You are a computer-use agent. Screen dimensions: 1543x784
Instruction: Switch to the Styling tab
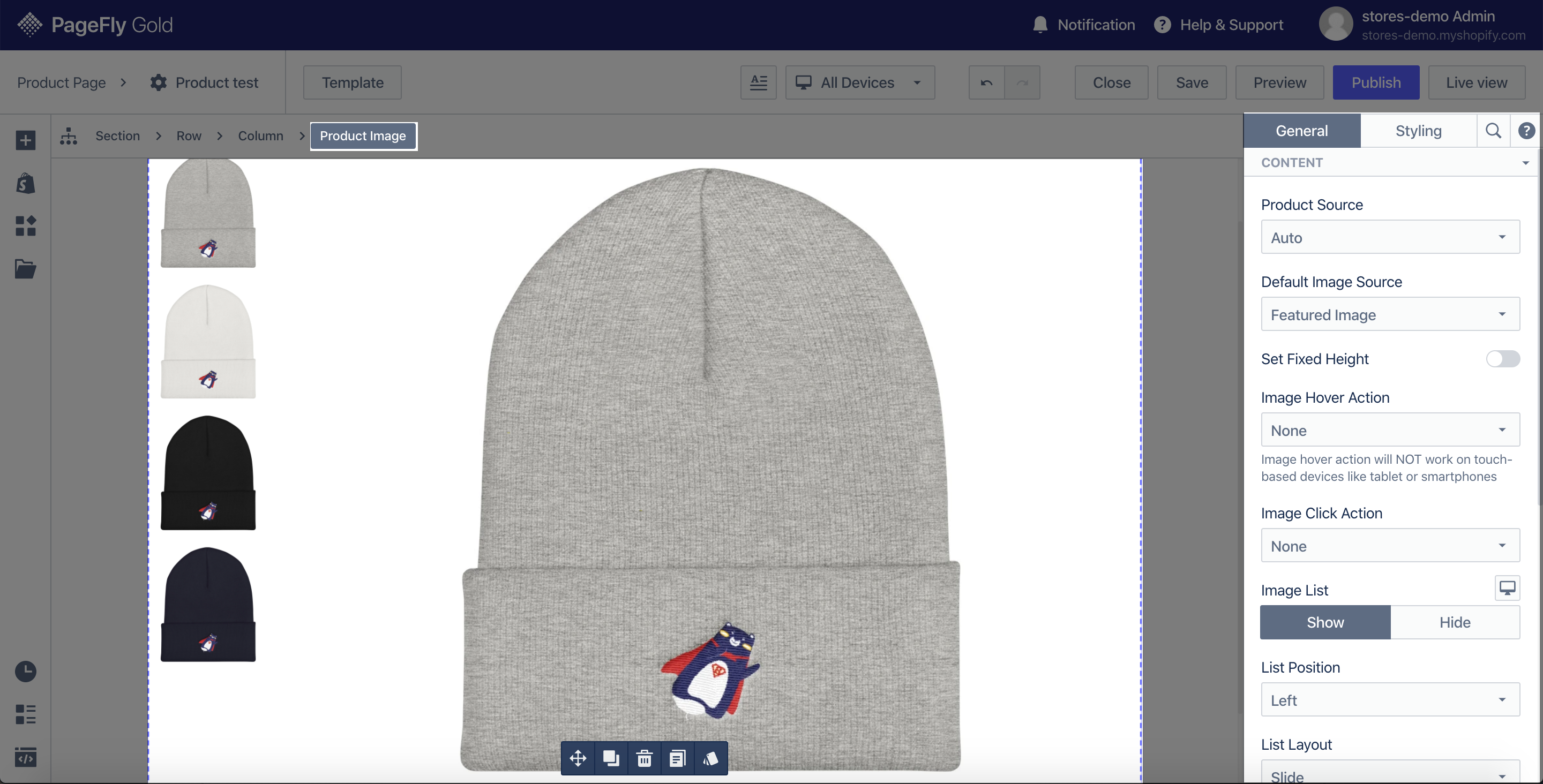click(1418, 131)
